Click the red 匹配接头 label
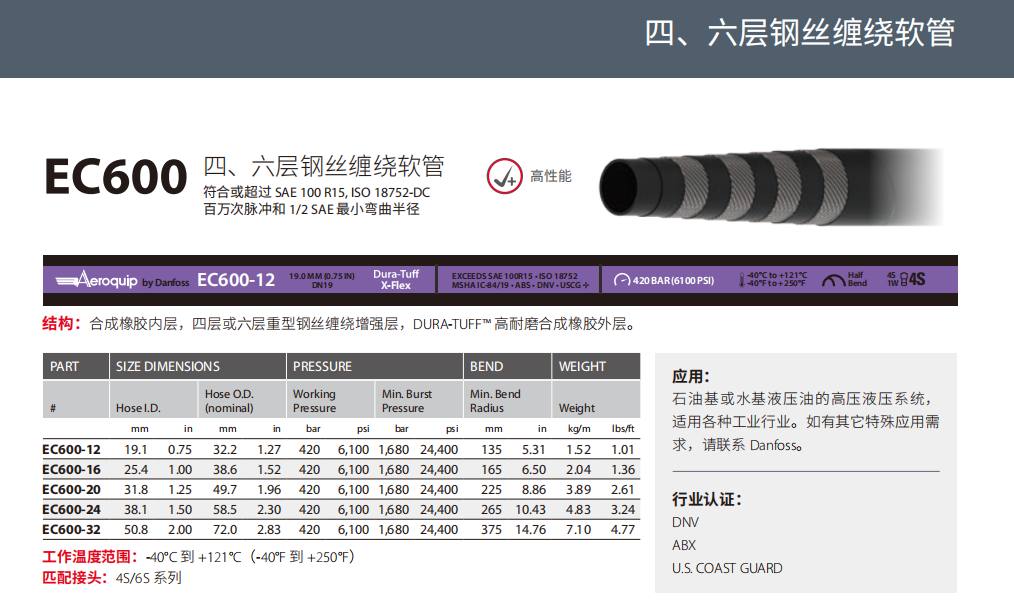The height and width of the screenshot is (608, 1014). (x=74, y=578)
